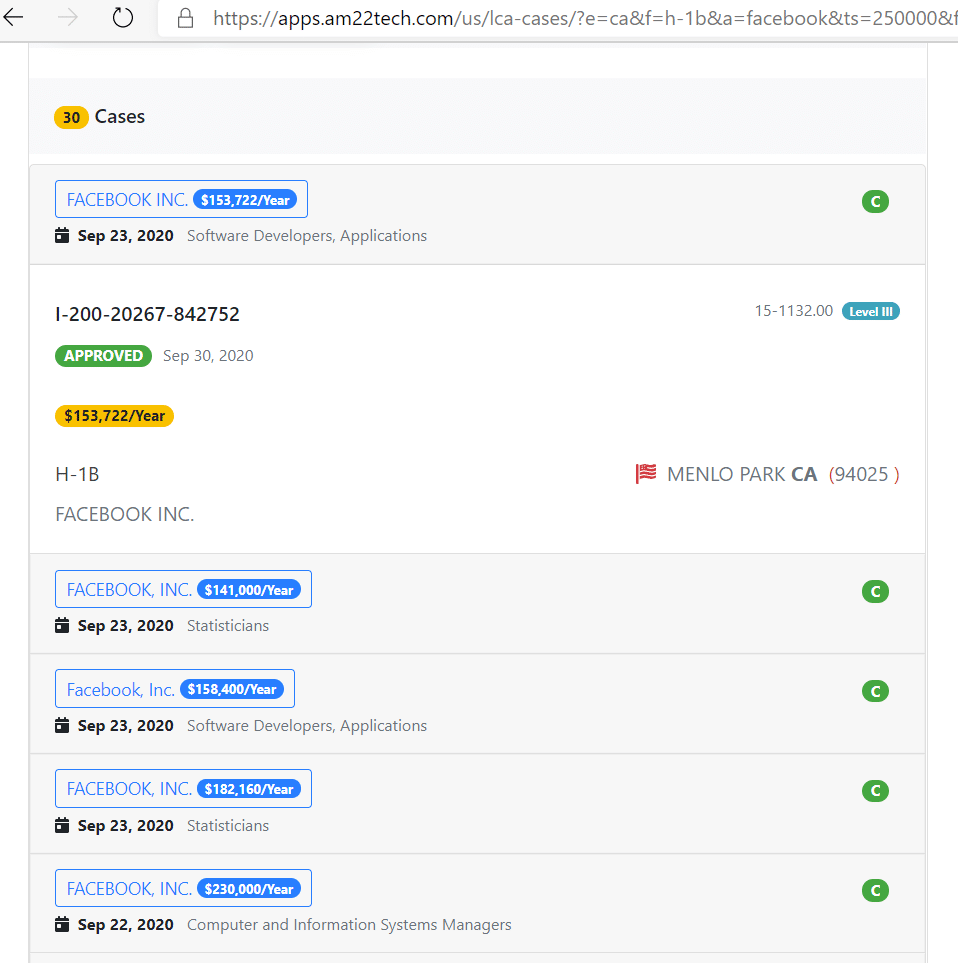Click the lock icon in address bar
Screen dimensions: 958x963
tap(185, 18)
